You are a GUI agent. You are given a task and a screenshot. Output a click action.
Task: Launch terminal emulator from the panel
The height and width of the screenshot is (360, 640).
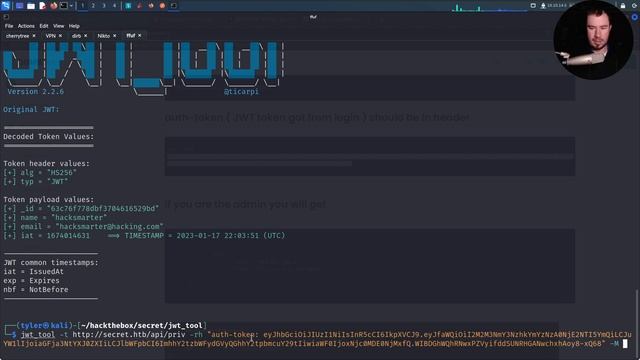[64, 6]
